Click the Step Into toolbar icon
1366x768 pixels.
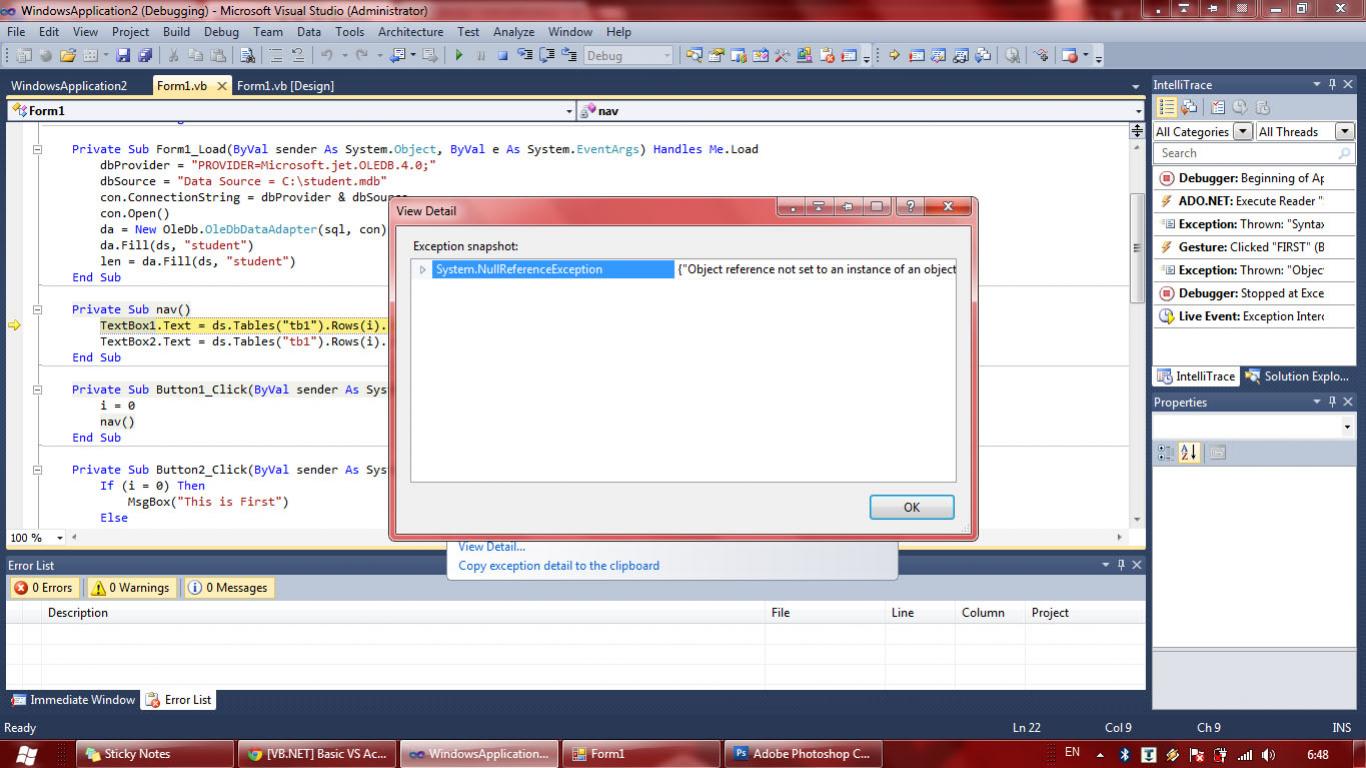click(525, 56)
